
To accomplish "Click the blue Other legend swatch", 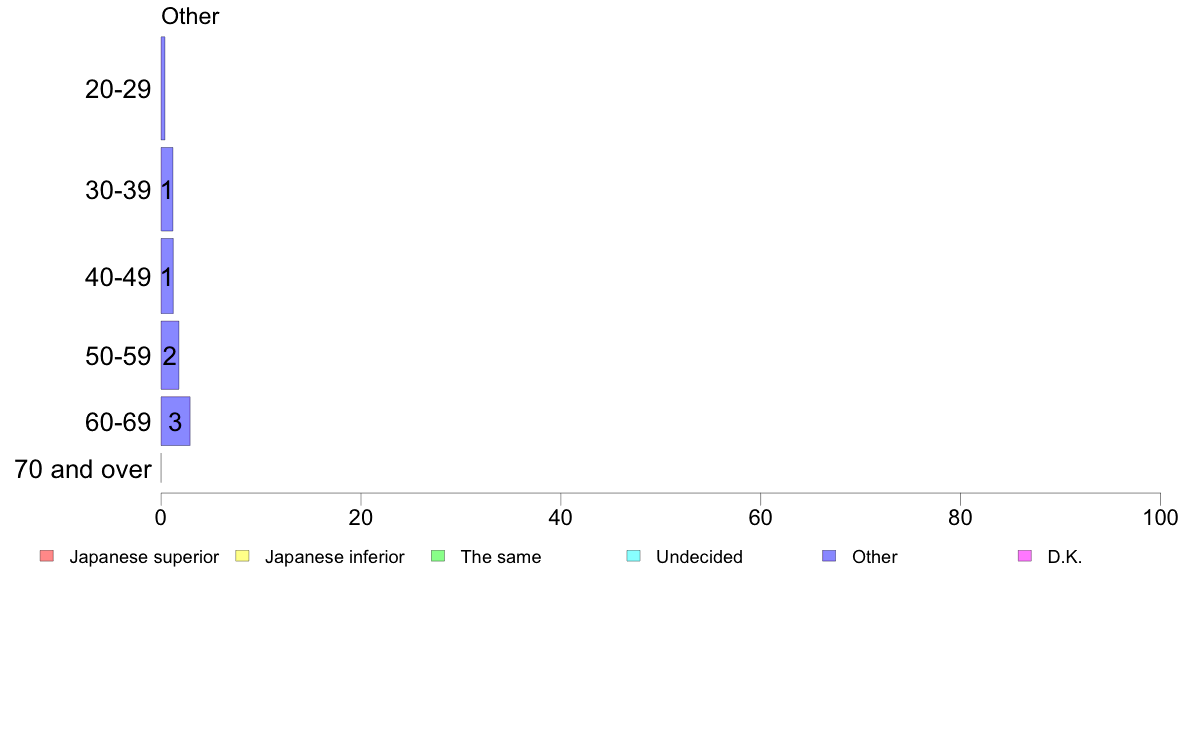I will point(830,556).
